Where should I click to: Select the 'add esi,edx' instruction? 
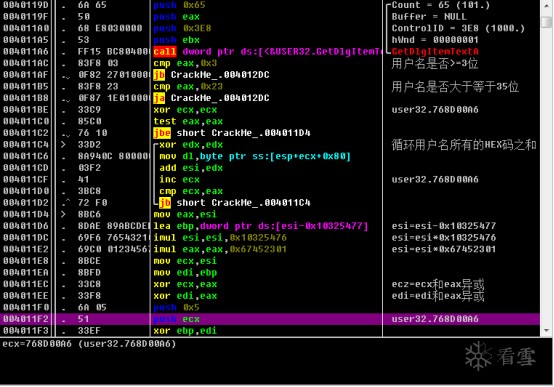(x=191, y=168)
